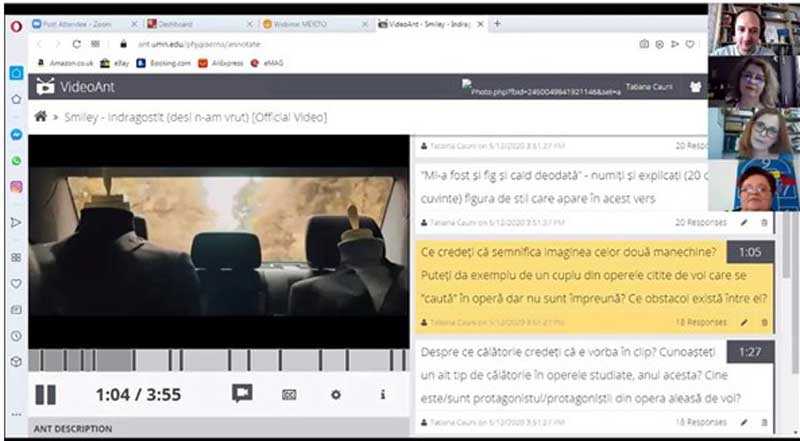Open My Flow arrow in the Opera sidebar
800x441 pixels.
coord(16,223)
